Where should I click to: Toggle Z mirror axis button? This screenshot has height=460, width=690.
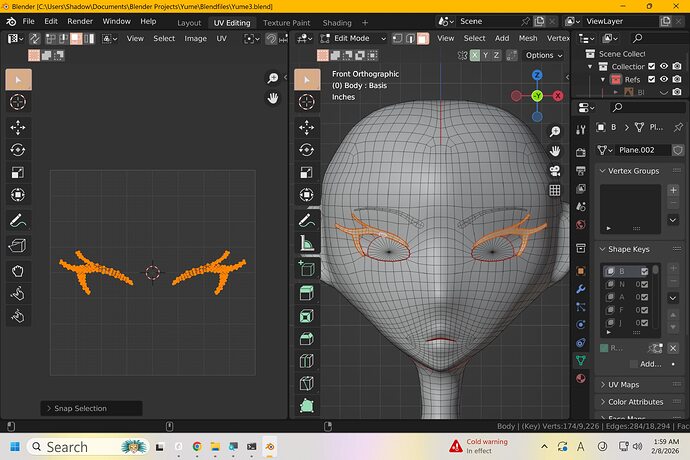pos(496,55)
